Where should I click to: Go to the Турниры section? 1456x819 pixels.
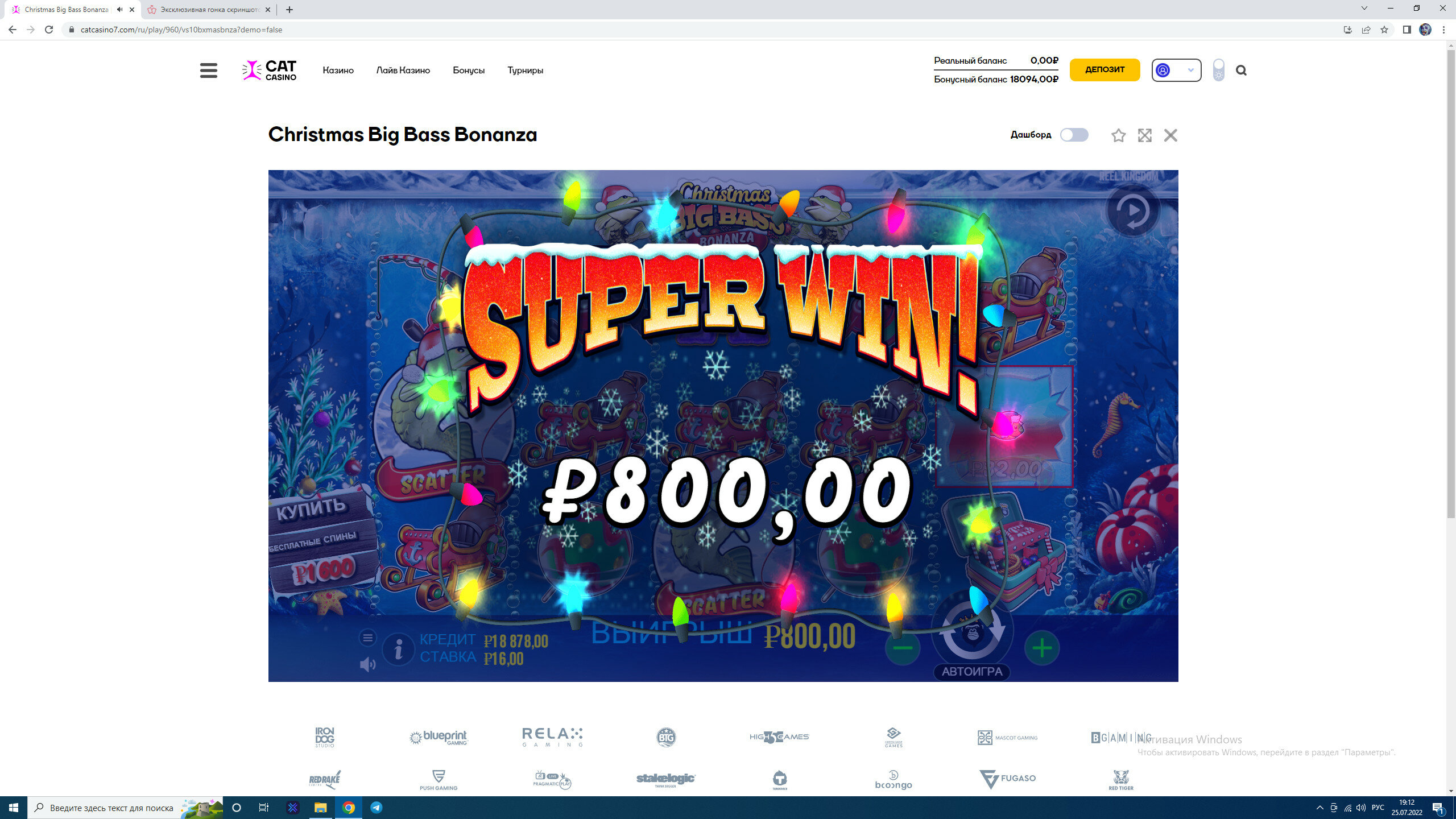click(x=525, y=71)
